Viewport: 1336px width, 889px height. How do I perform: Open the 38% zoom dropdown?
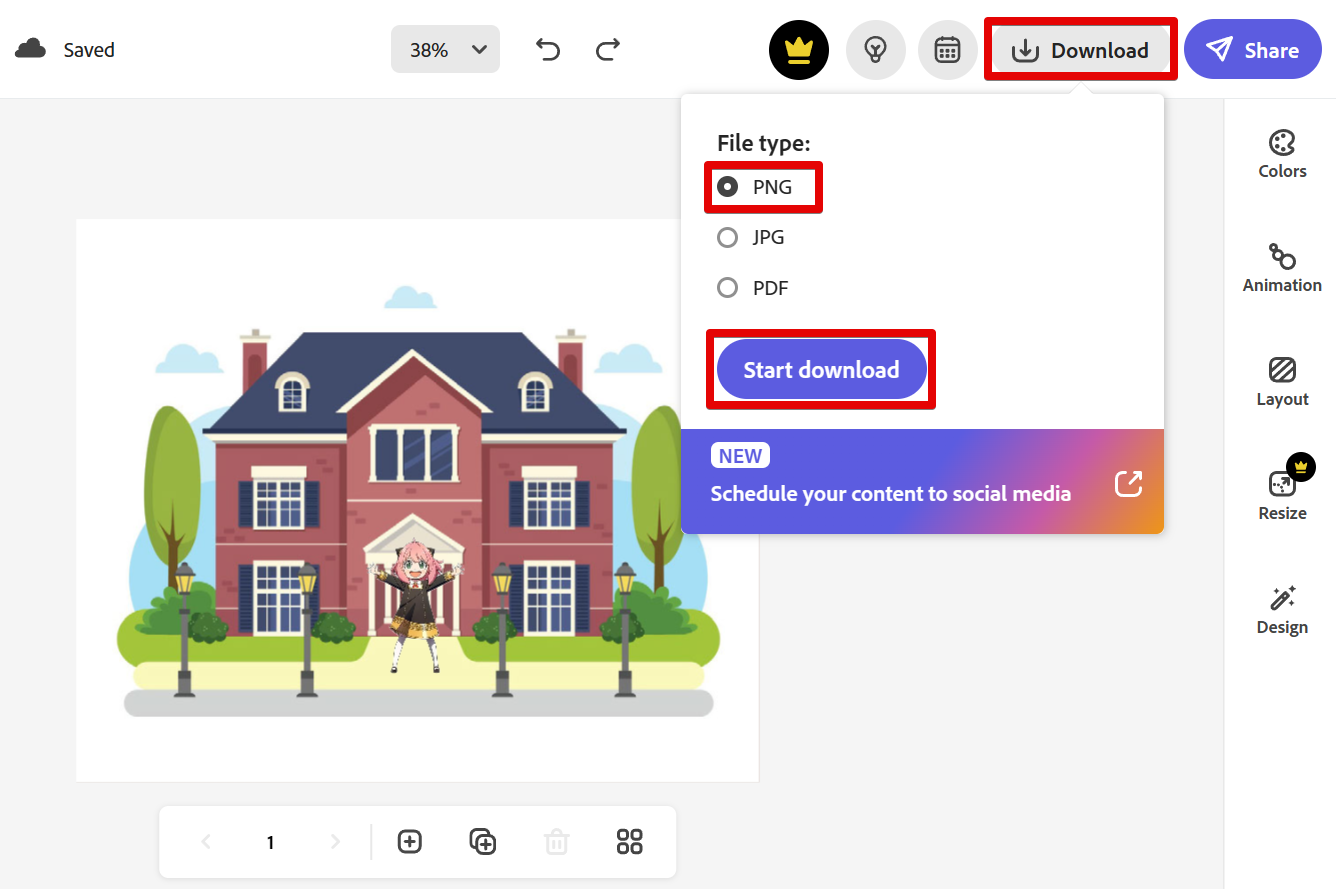445,49
